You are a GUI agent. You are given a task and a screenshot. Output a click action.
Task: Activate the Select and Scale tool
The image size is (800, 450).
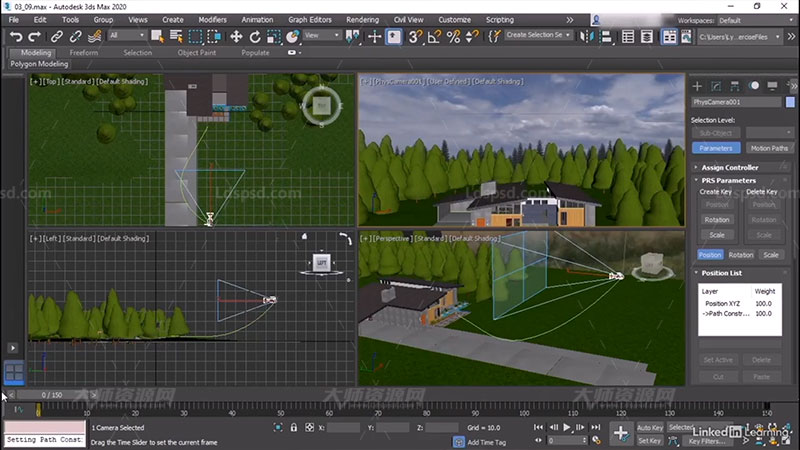tap(273, 36)
